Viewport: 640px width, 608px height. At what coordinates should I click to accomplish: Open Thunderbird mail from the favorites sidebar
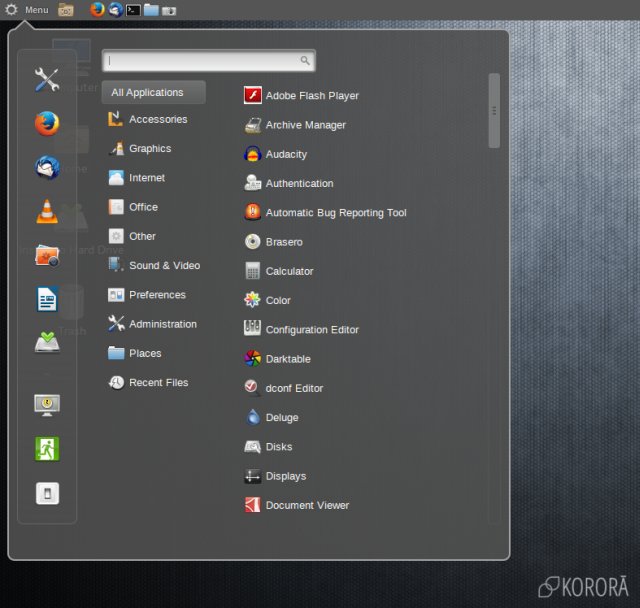click(47, 167)
